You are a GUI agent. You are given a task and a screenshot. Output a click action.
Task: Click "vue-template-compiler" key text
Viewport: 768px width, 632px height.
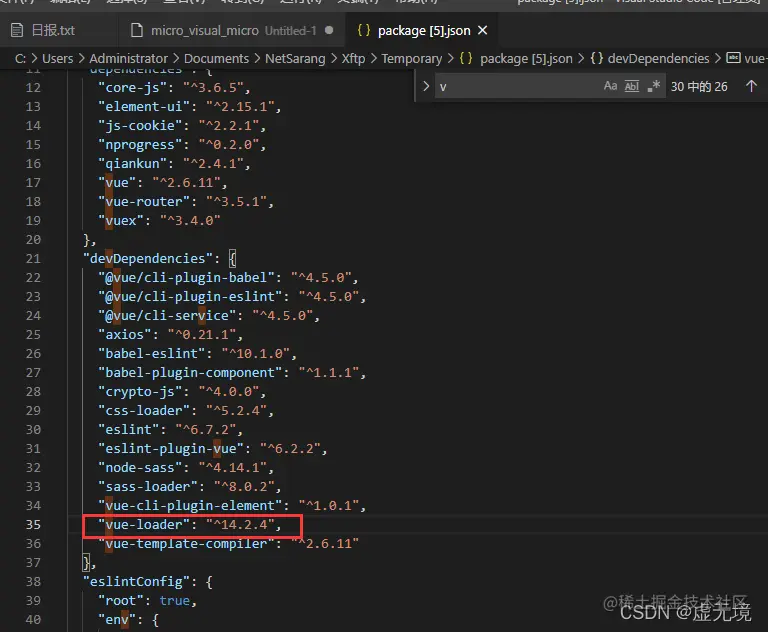pyautogui.click(x=186, y=544)
